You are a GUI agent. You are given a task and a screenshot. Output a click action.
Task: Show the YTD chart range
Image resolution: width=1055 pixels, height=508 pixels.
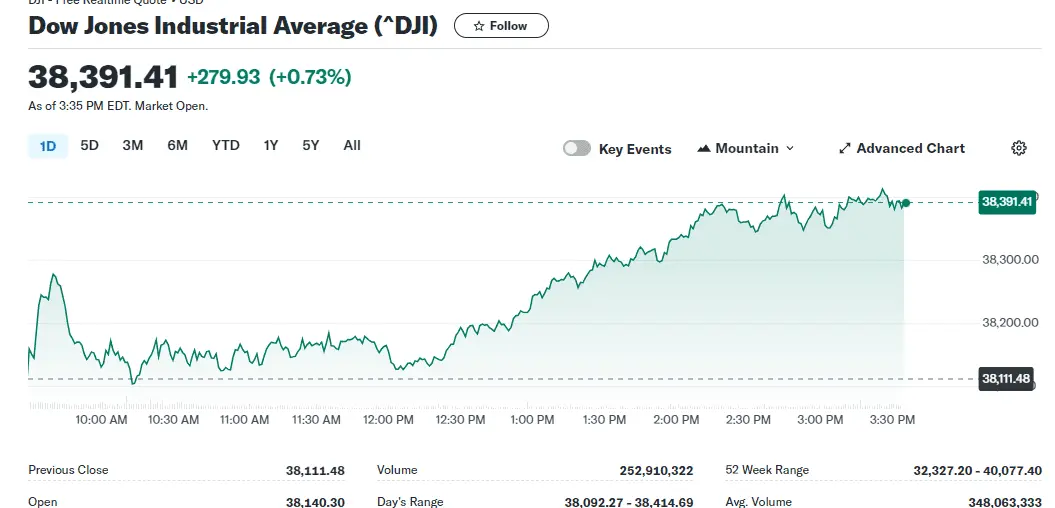point(226,145)
